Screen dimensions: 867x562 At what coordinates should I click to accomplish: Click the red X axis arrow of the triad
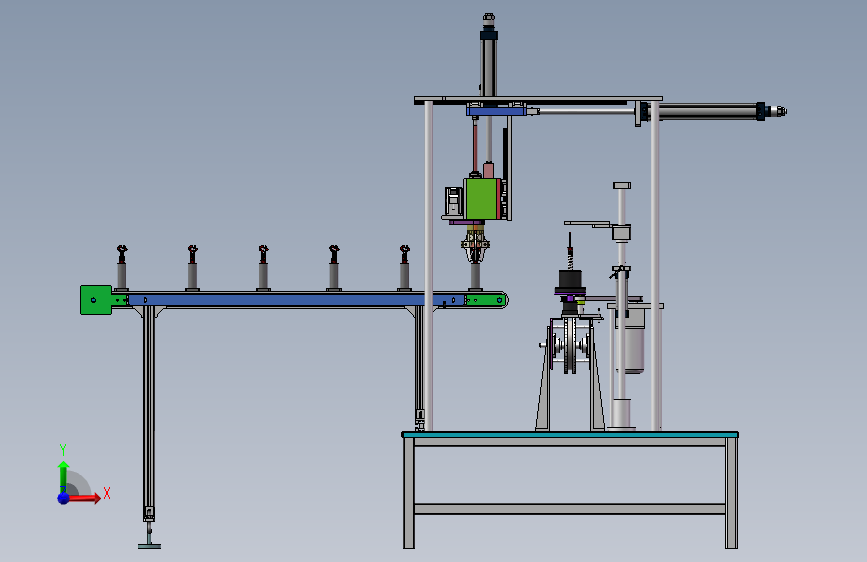(x=83, y=498)
